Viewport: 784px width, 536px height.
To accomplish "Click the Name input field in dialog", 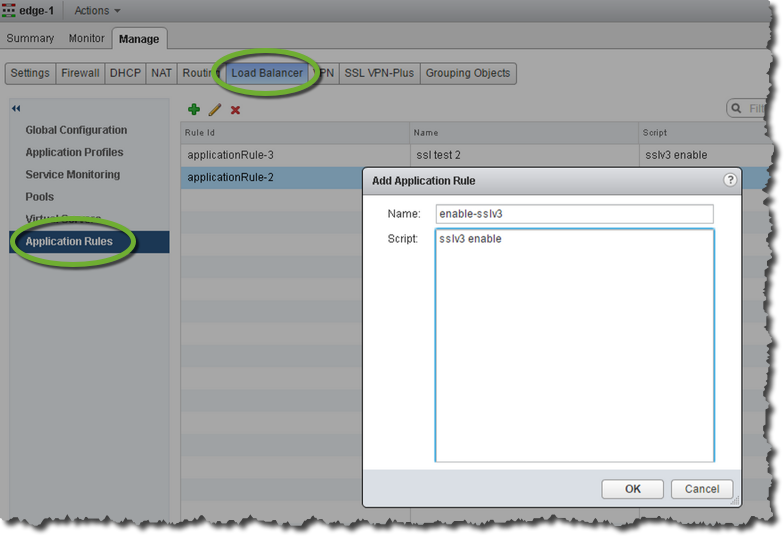I will (574, 214).
